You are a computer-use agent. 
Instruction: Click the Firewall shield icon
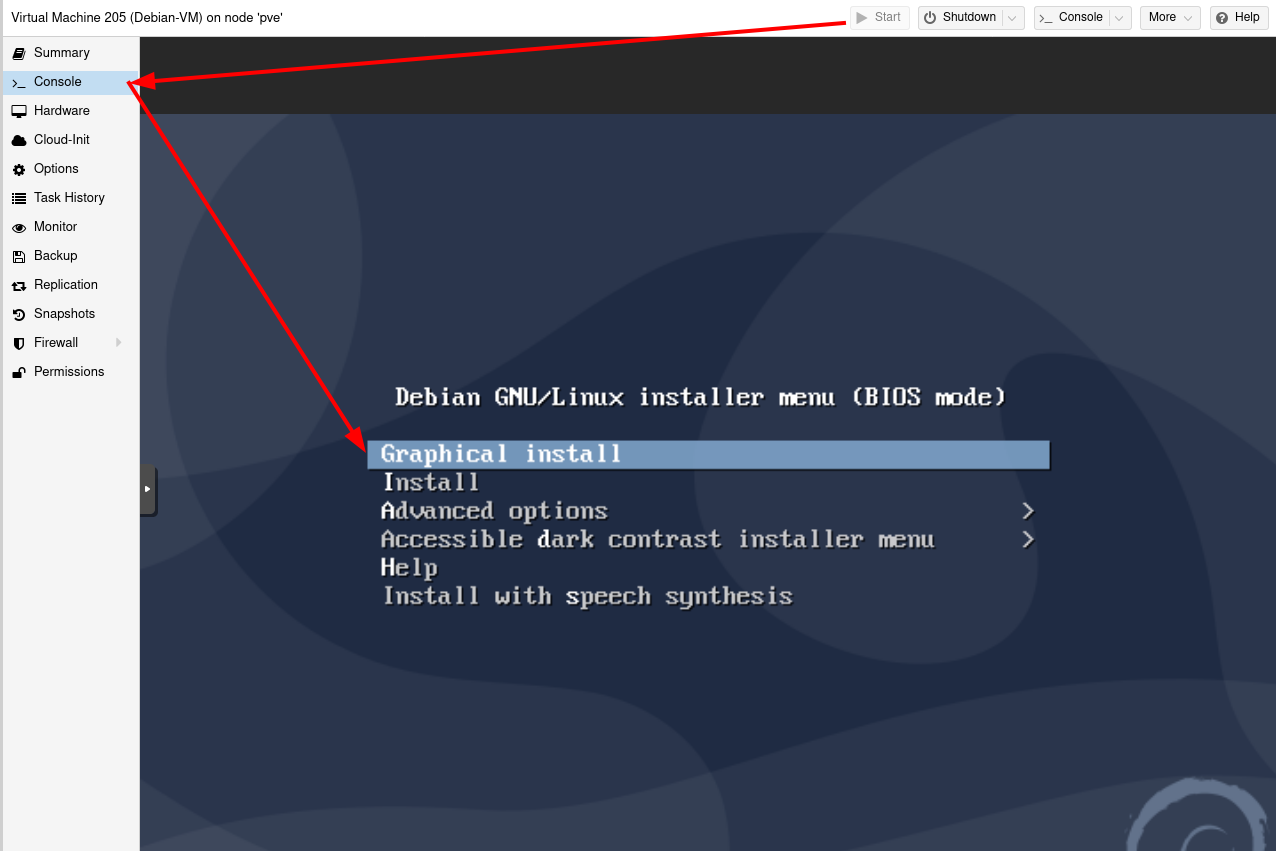coord(18,343)
